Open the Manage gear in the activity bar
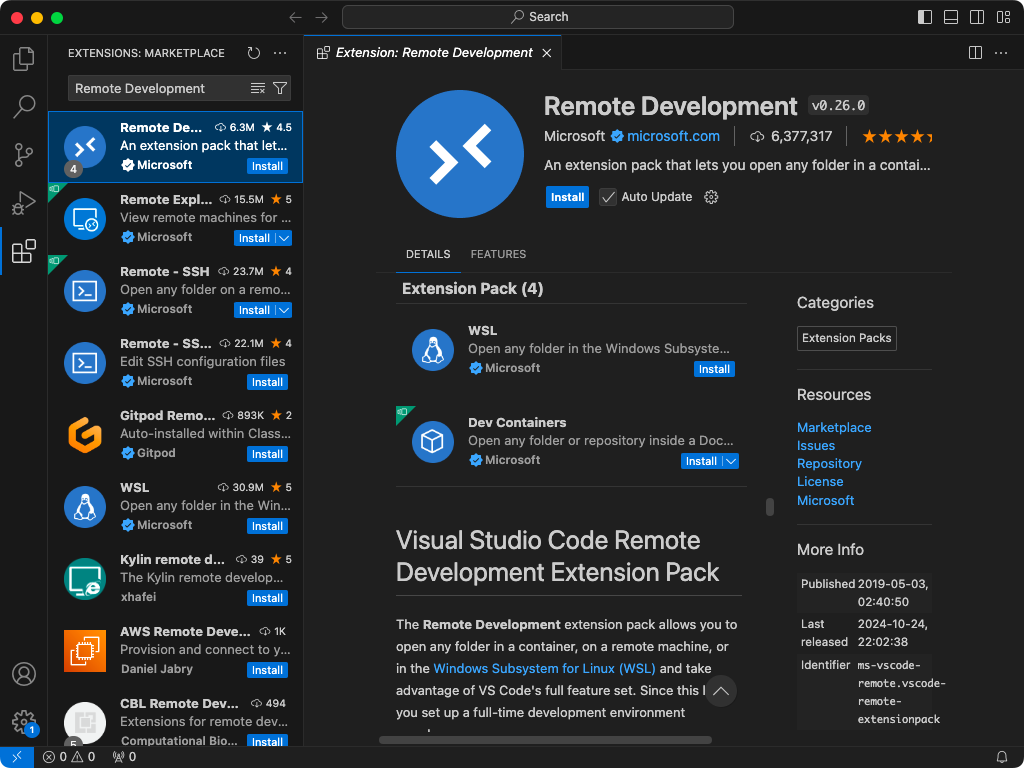Viewport: 1024px width, 768px height. 24,722
